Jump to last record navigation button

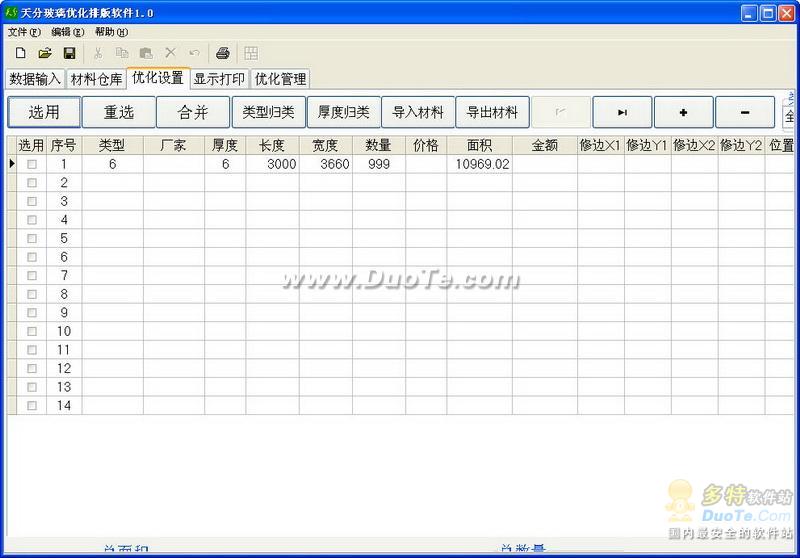(622, 112)
